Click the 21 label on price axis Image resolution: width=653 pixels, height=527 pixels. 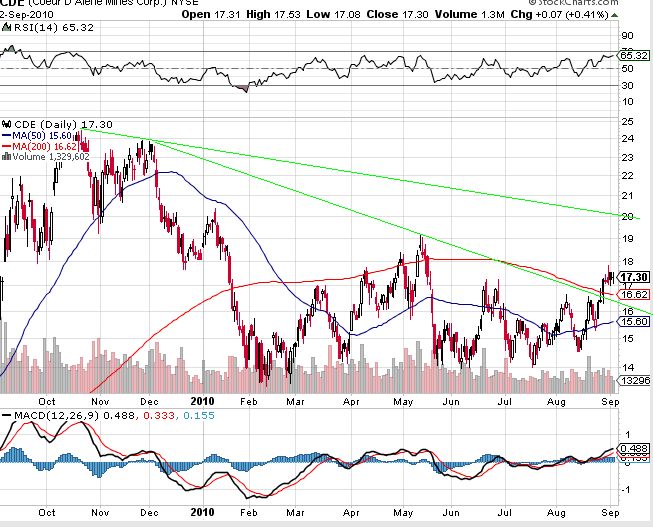pos(627,196)
